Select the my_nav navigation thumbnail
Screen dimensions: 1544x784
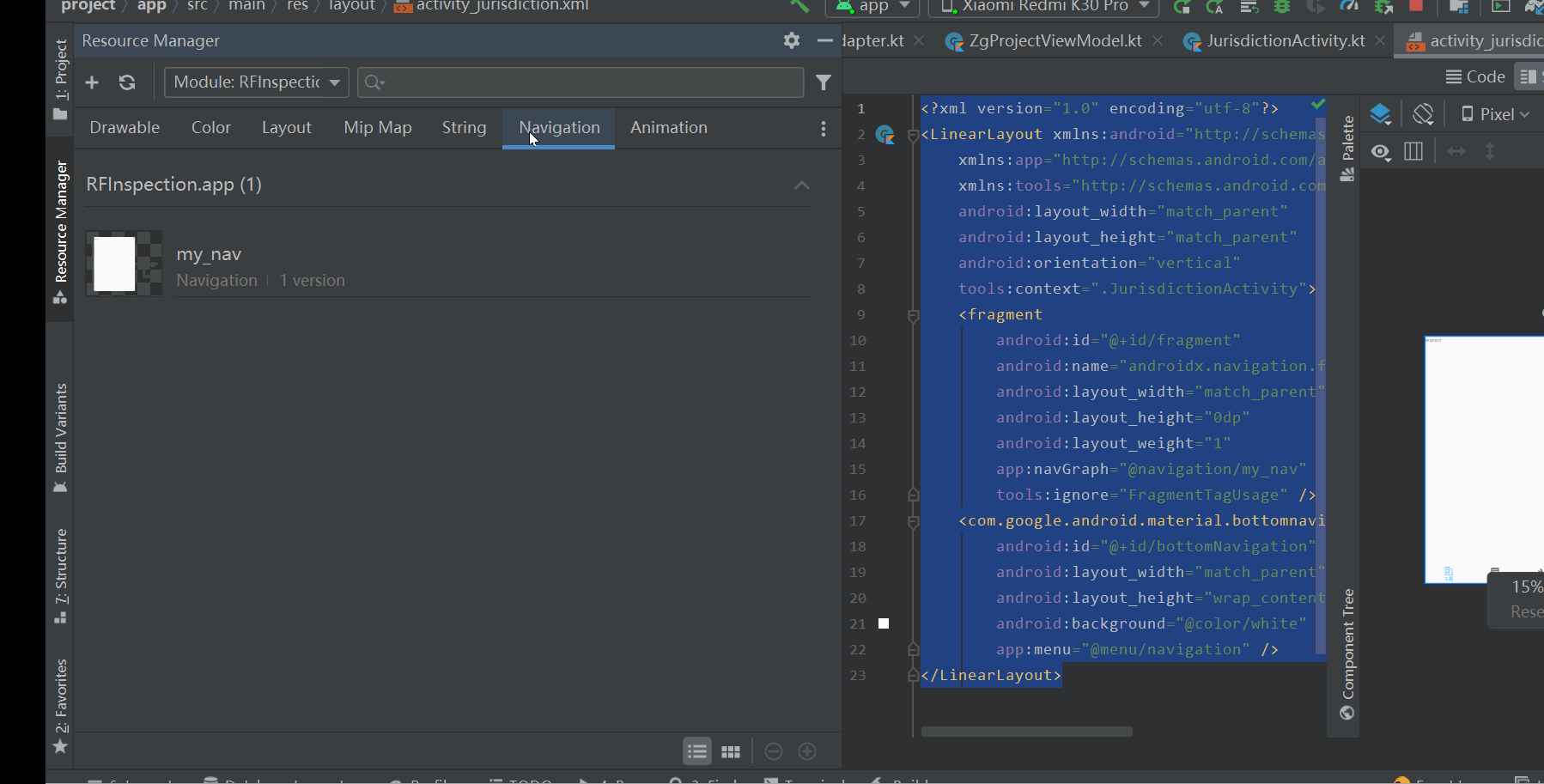coord(124,264)
